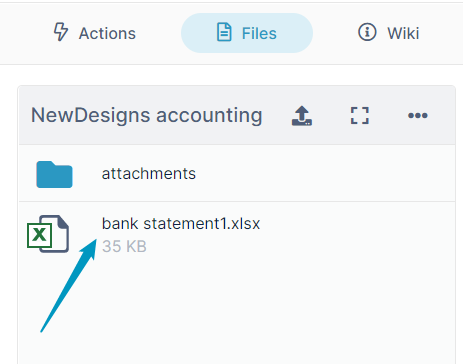Click the blue attachments folder icon

tap(54, 174)
